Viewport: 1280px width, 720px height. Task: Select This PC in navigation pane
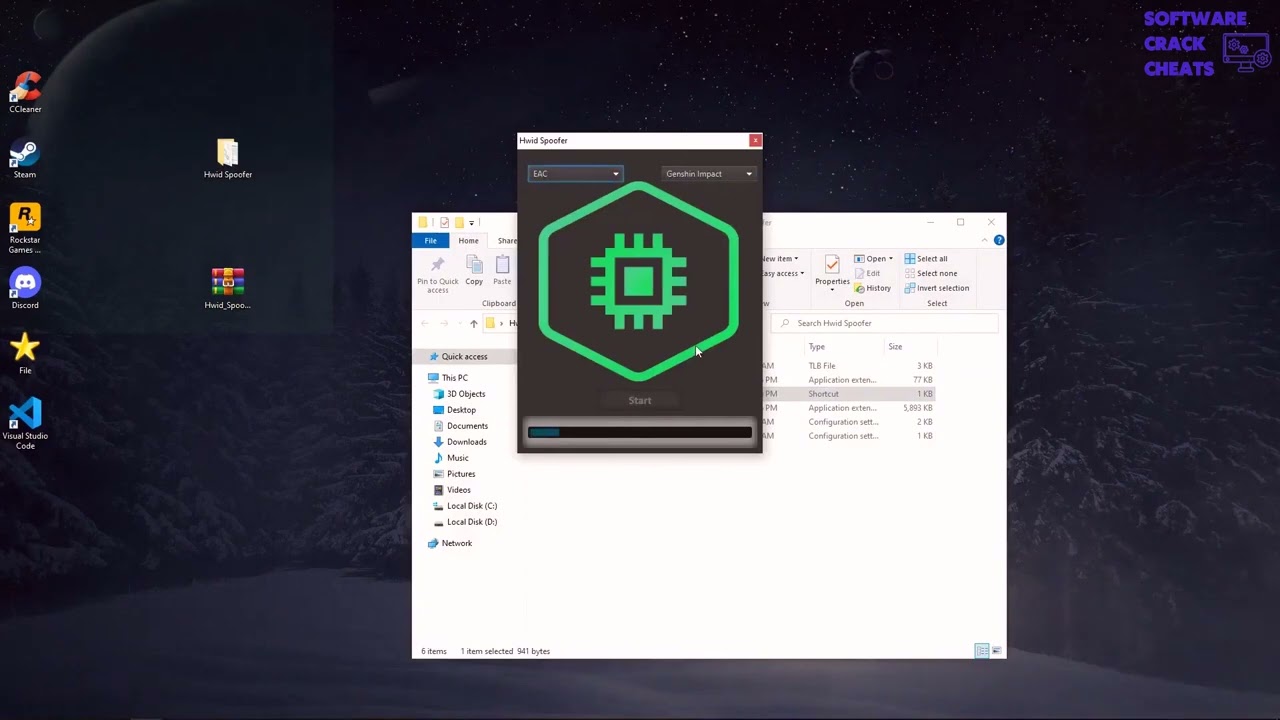455,378
